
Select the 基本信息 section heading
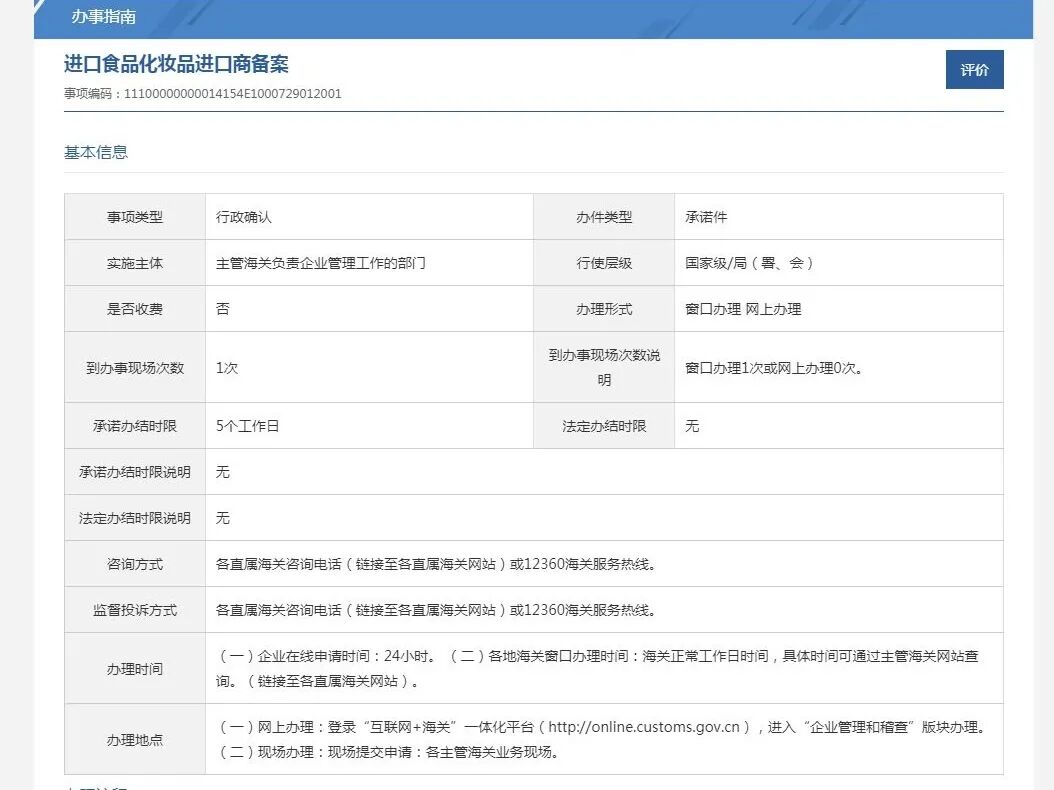click(96, 152)
